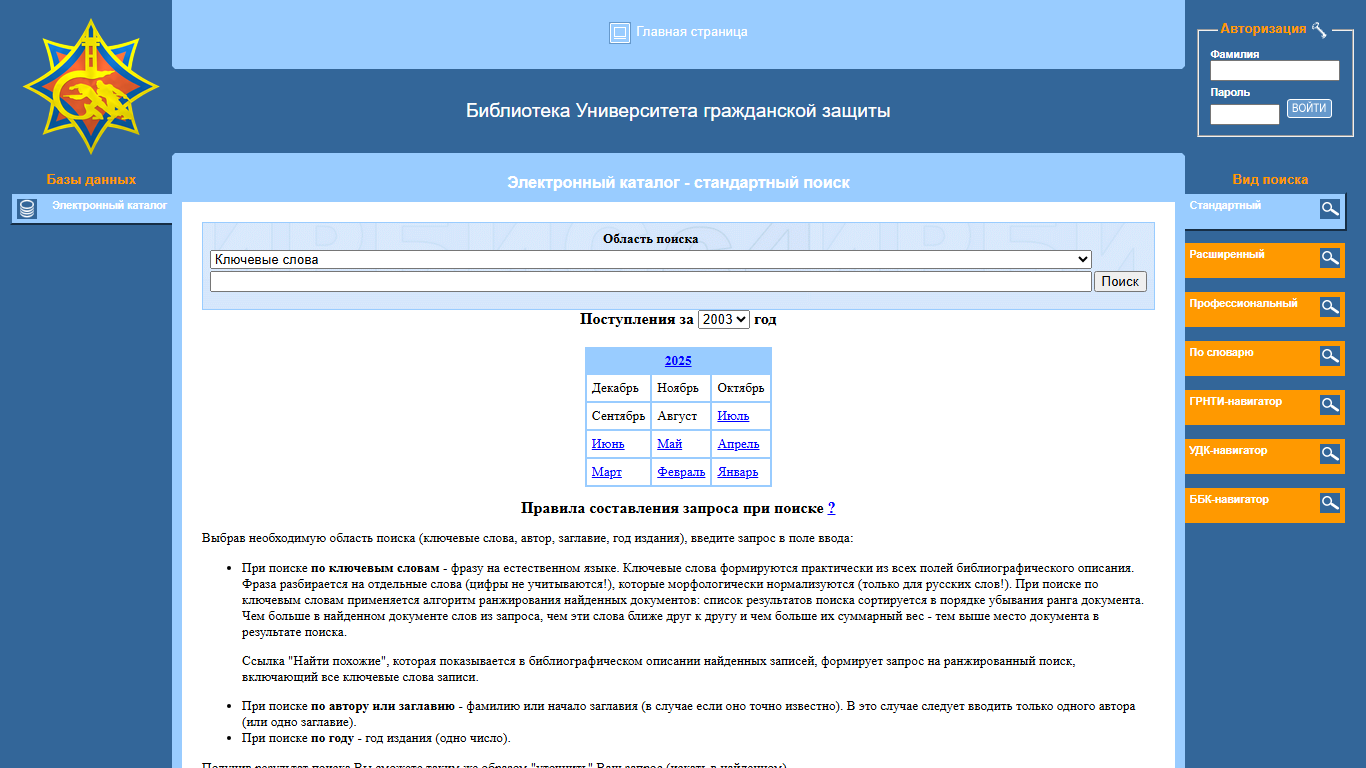Open ГРНТИ-навигатор search
1366x768 pixels.
point(1235,402)
